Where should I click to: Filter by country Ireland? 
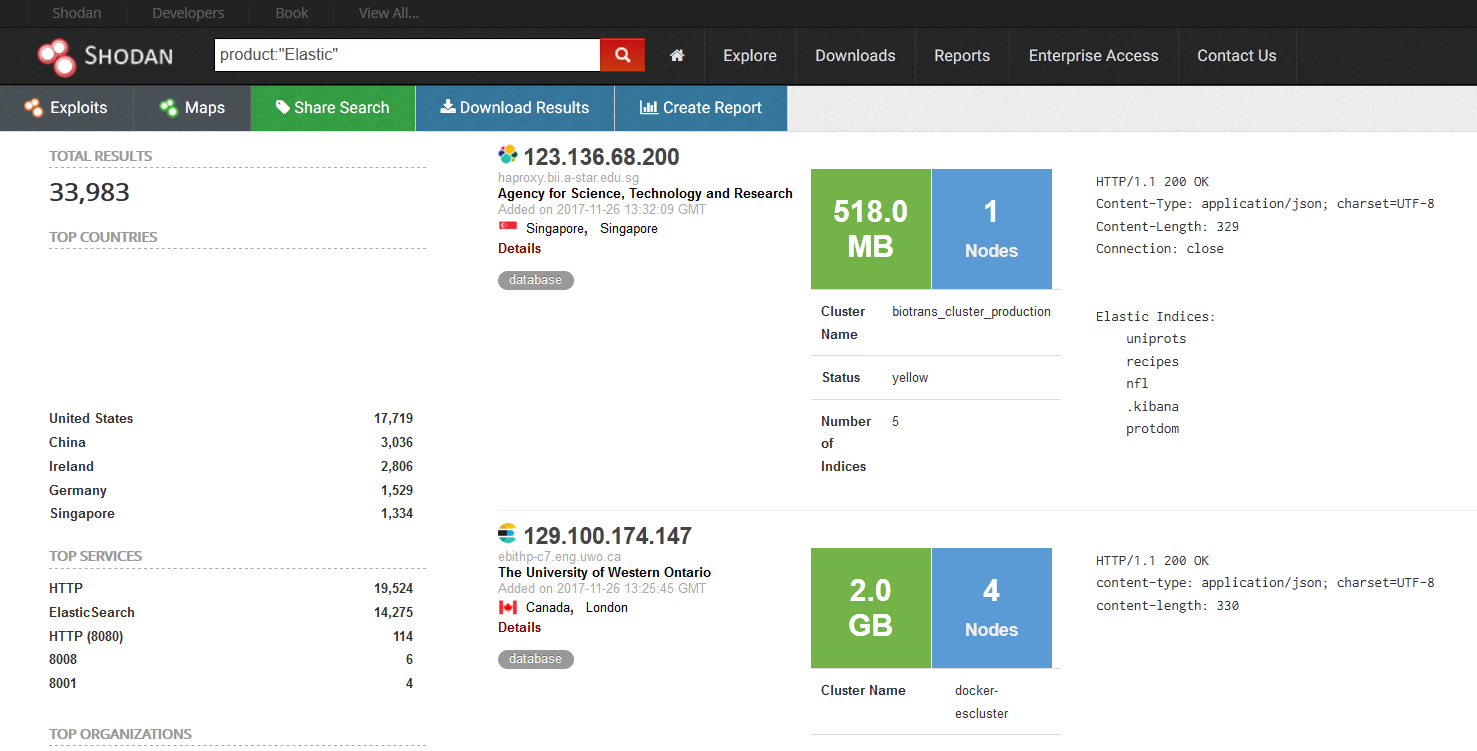pyautogui.click(x=71, y=466)
